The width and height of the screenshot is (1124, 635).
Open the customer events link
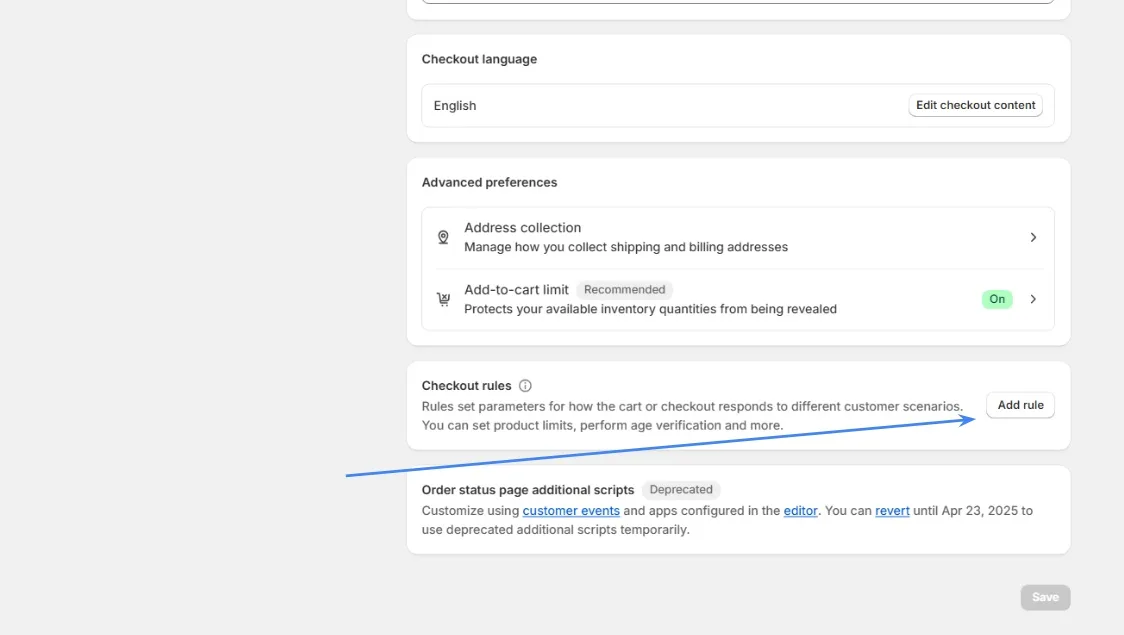pos(571,510)
